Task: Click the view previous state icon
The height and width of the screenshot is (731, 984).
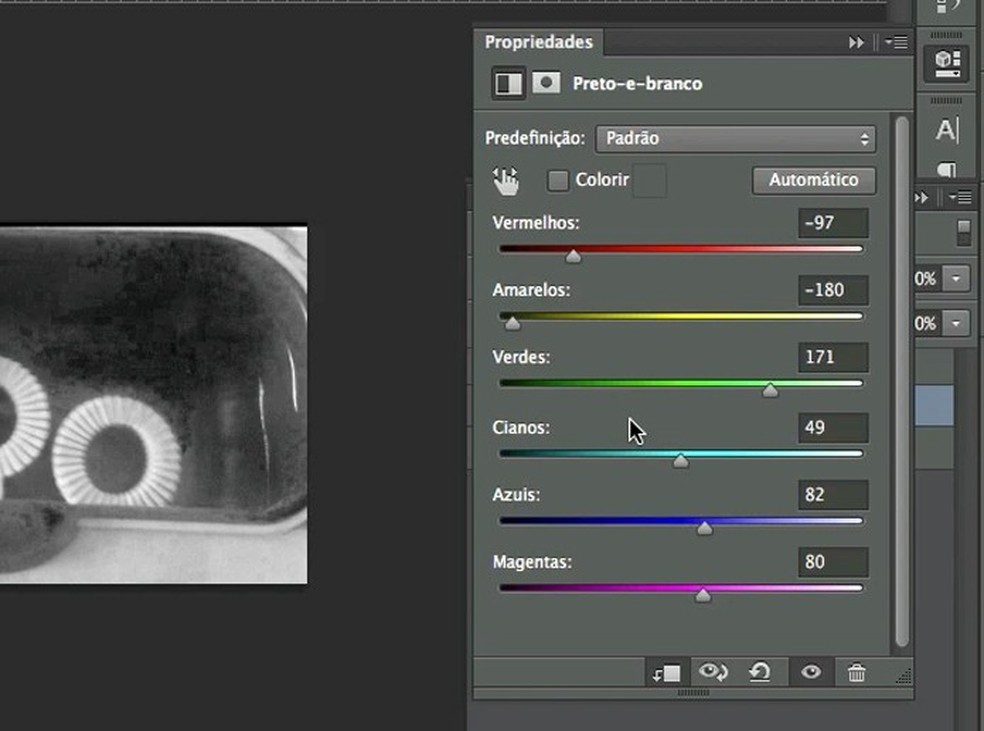Action: 713,673
